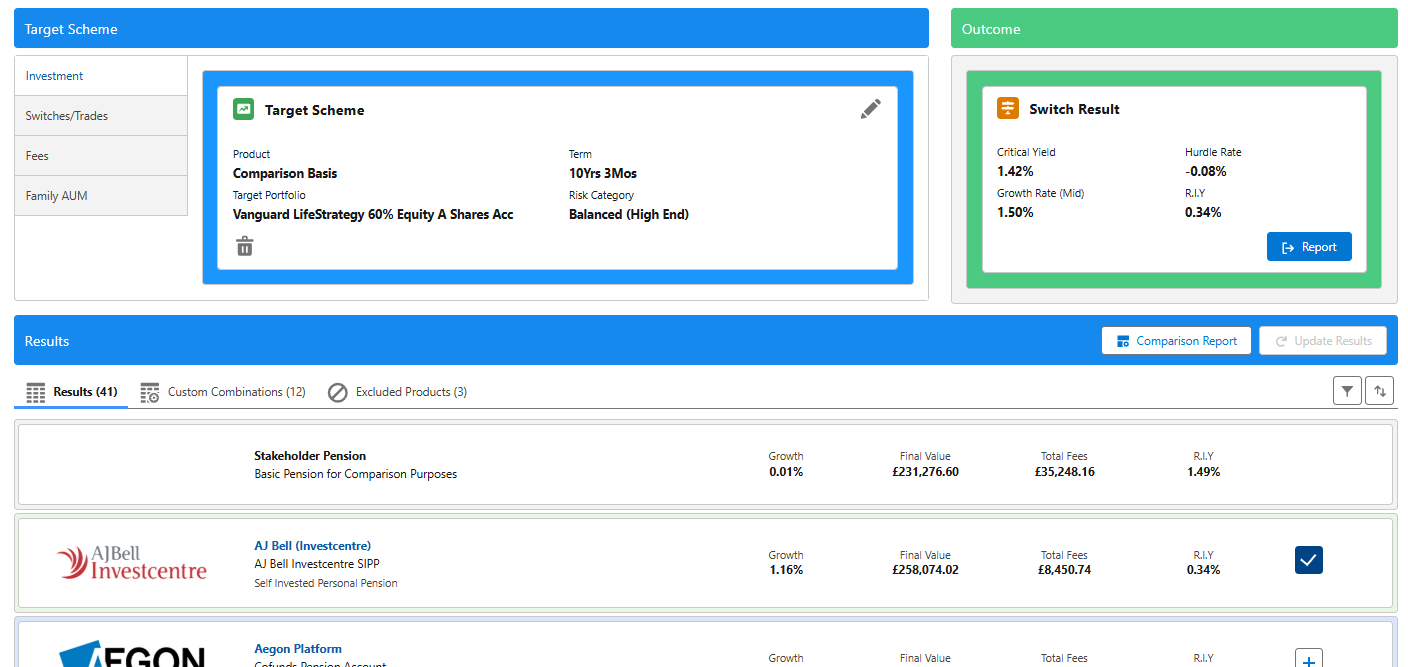
Task: Open the Family AUM side tab
Action: tap(101, 196)
